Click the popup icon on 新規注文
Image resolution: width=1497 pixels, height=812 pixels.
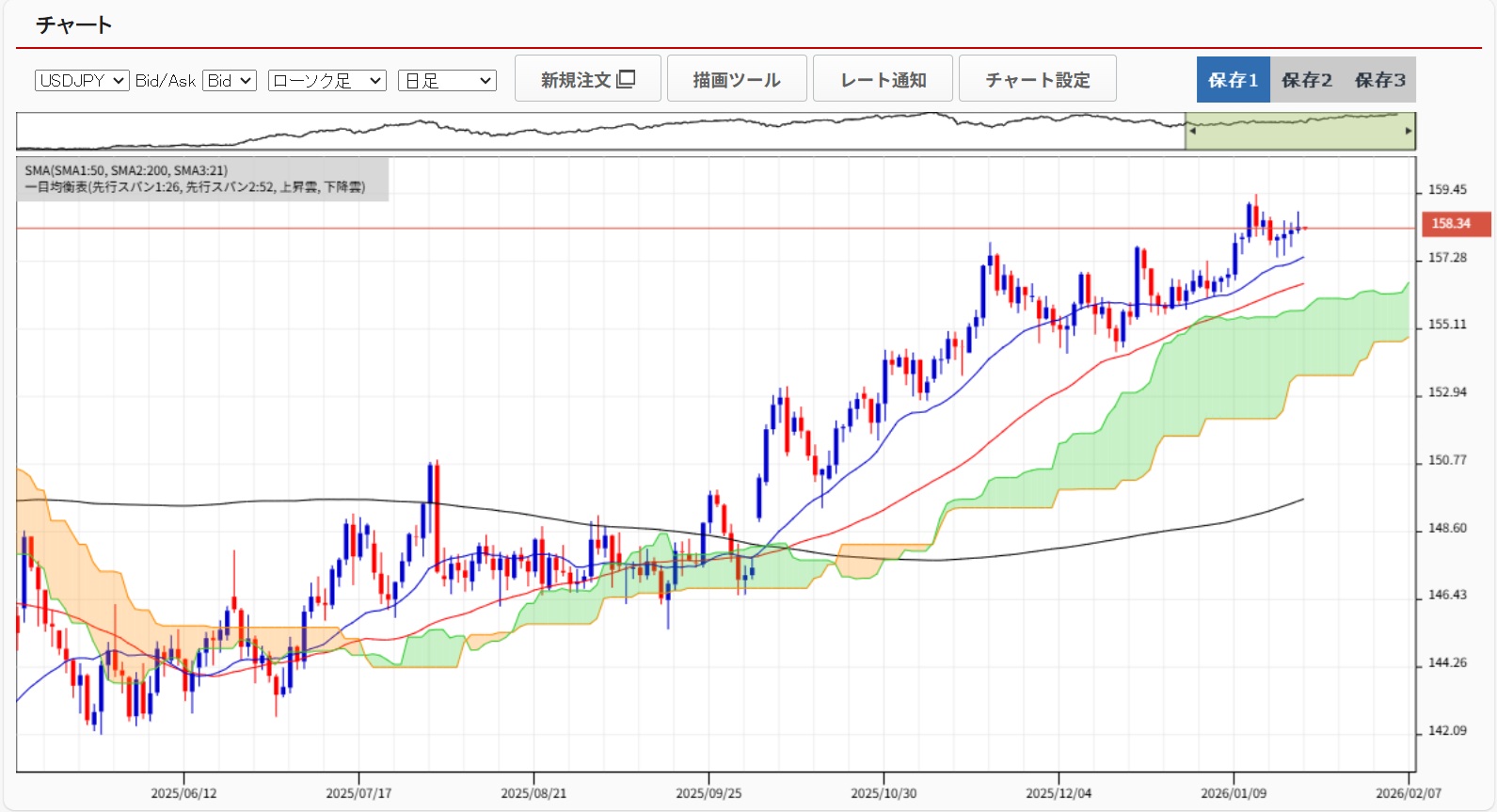tap(626, 79)
